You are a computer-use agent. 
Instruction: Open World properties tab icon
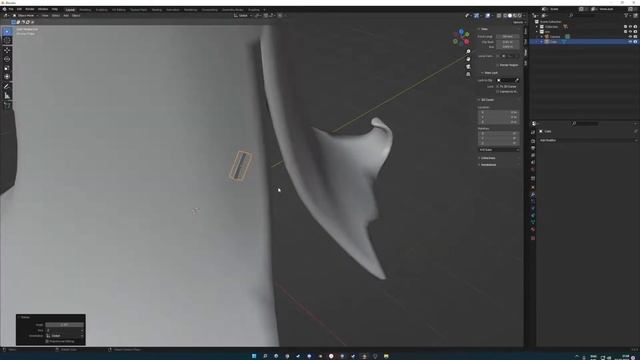(x=533, y=169)
